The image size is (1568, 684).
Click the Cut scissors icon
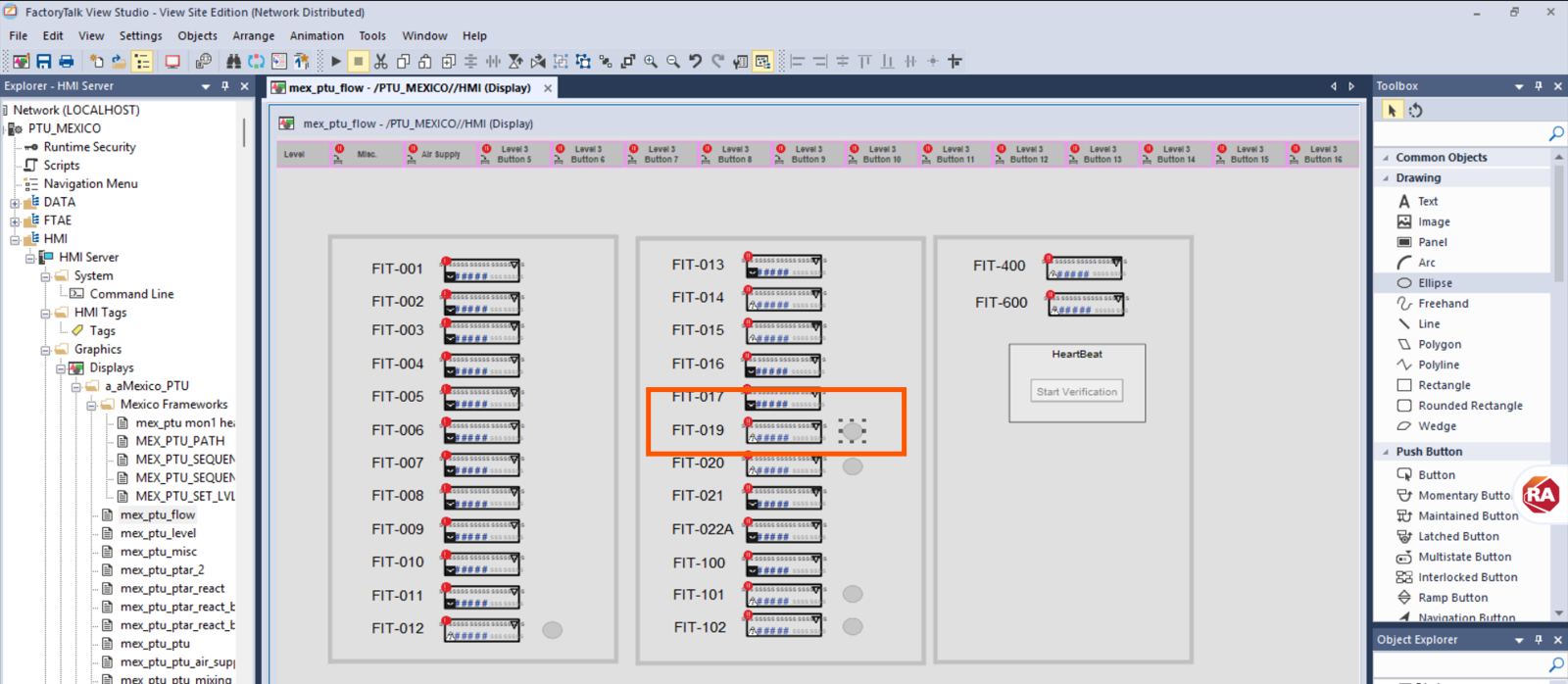381,62
